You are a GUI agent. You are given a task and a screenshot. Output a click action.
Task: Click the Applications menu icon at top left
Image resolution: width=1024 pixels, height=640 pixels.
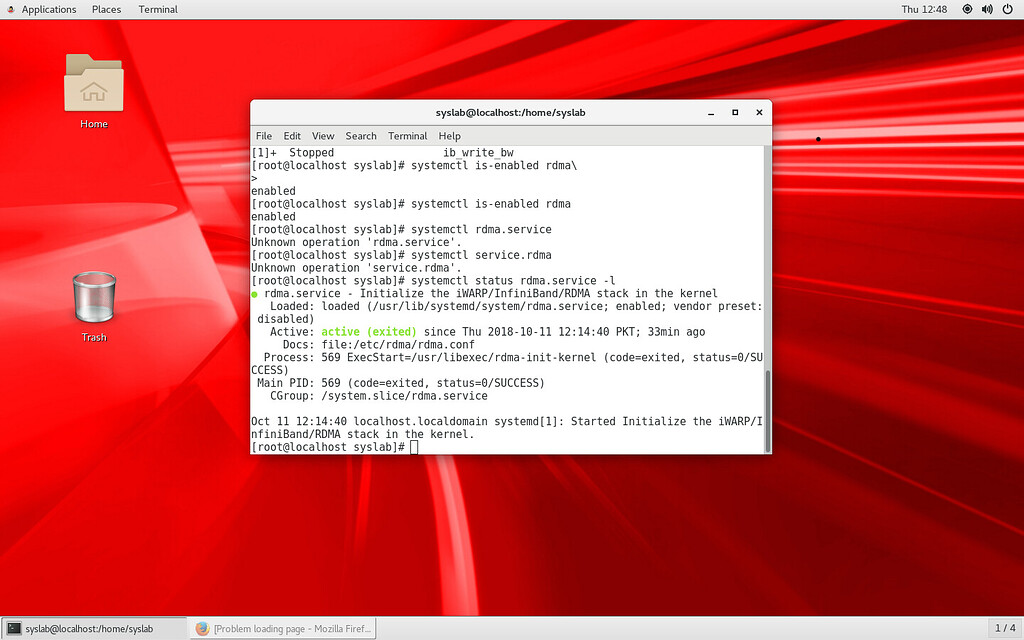coord(13,9)
